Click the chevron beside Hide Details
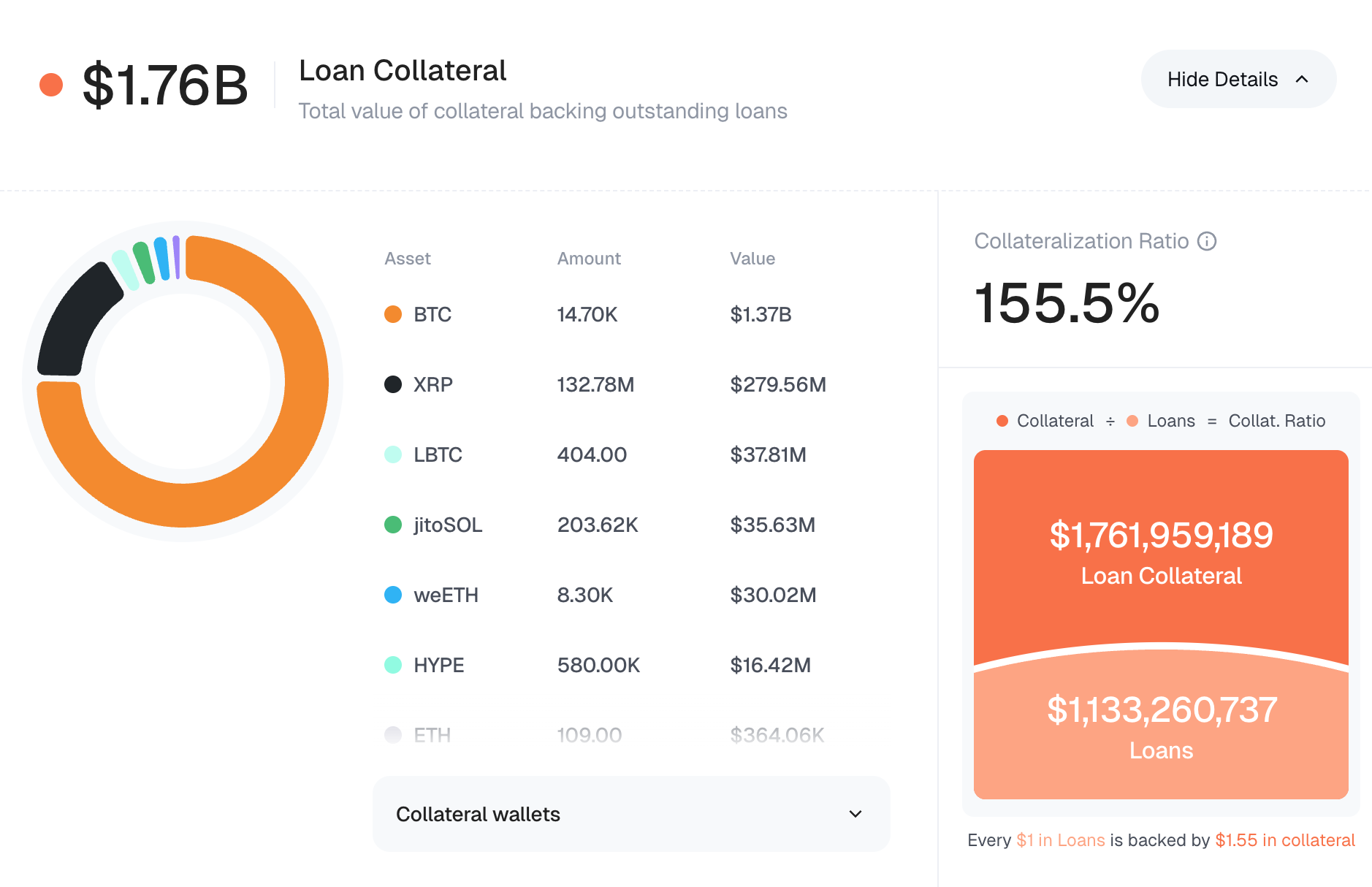Screen dimensions: 1372x887 pos(1302,79)
